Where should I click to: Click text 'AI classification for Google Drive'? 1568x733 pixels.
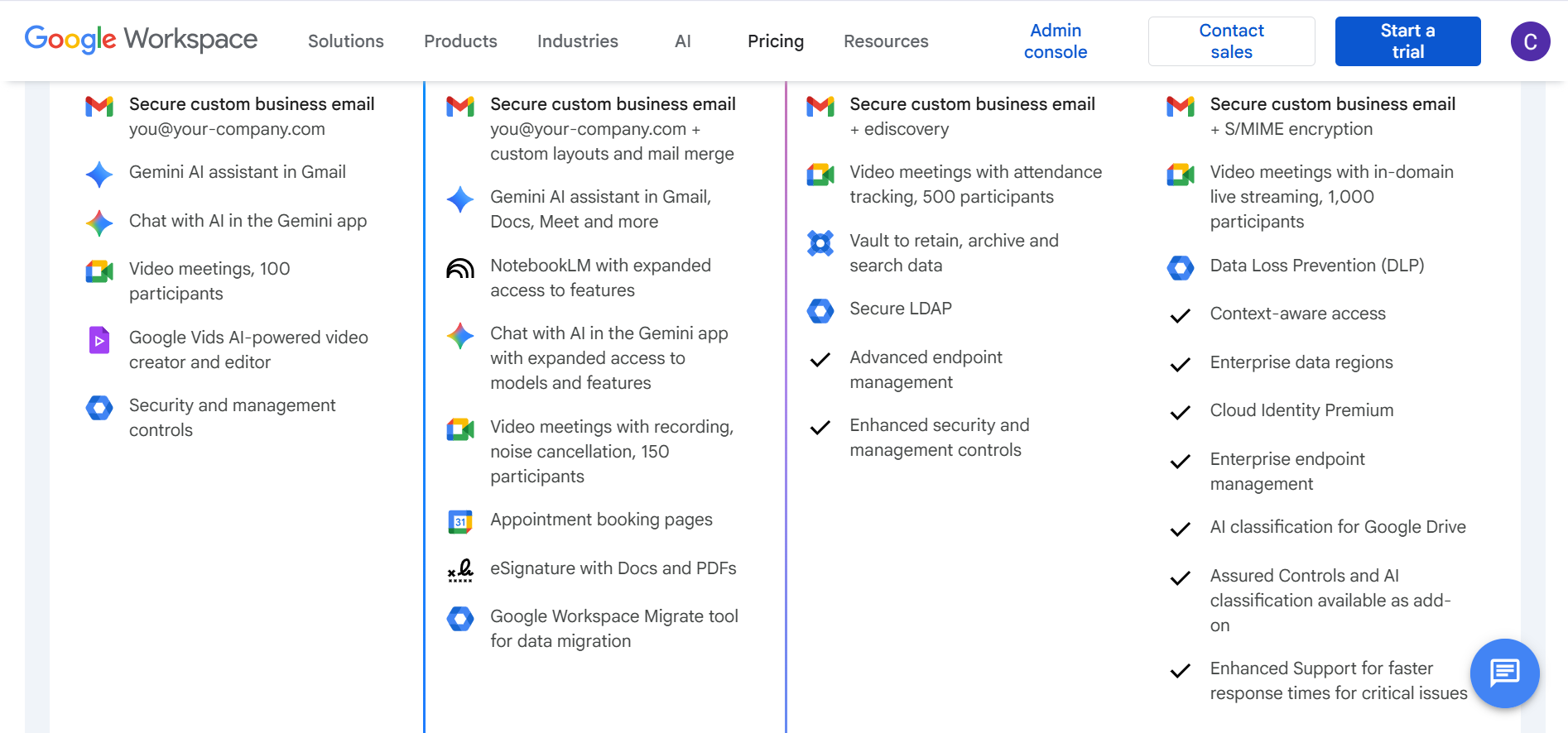(1338, 527)
